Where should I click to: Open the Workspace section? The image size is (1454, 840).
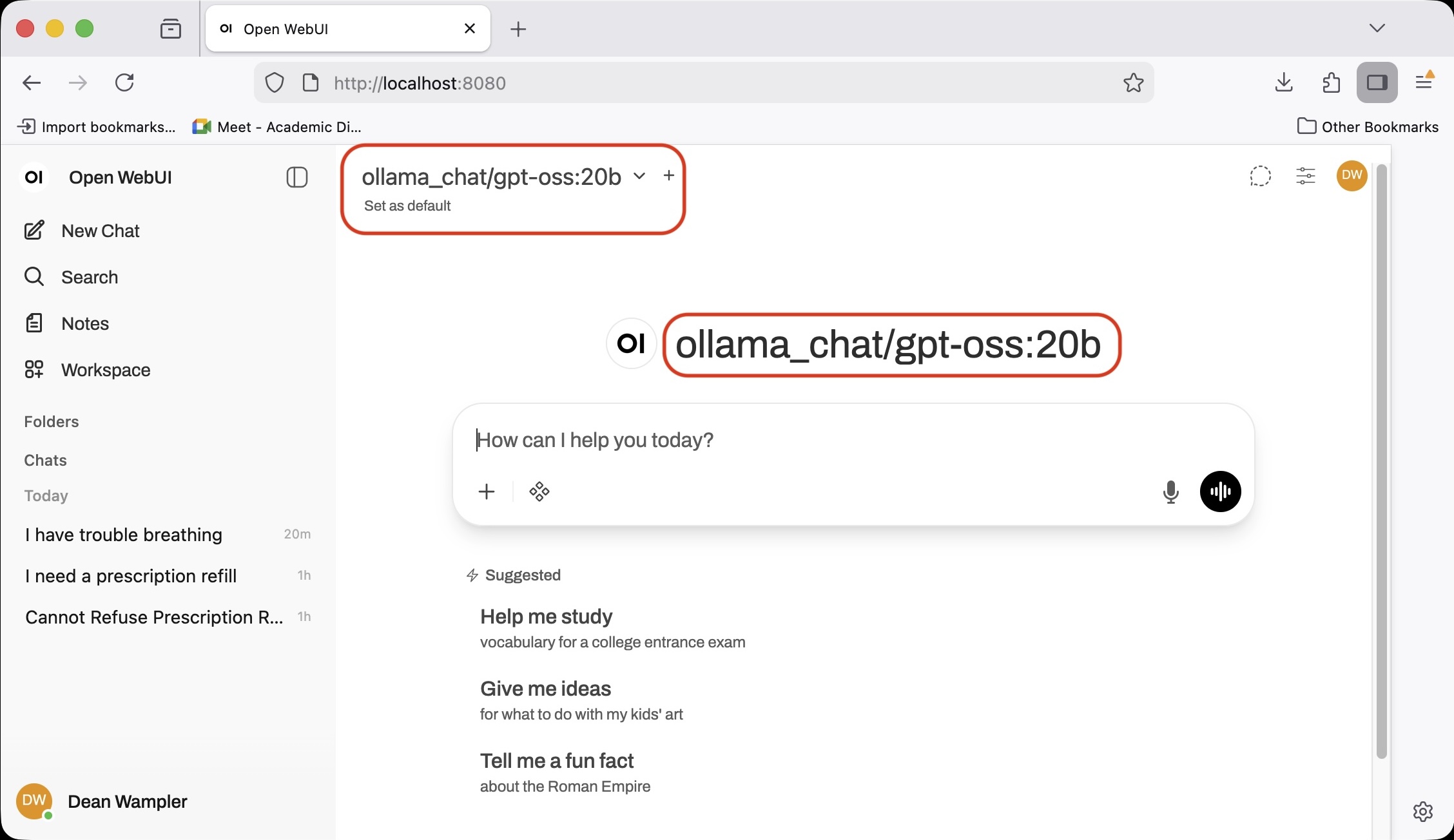click(x=104, y=369)
